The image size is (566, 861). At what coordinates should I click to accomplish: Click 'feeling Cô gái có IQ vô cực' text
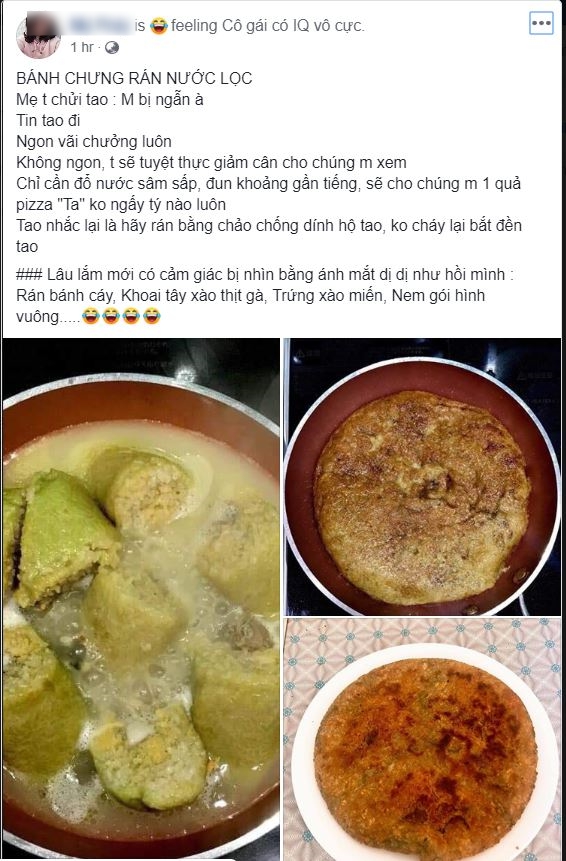point(267,25)
